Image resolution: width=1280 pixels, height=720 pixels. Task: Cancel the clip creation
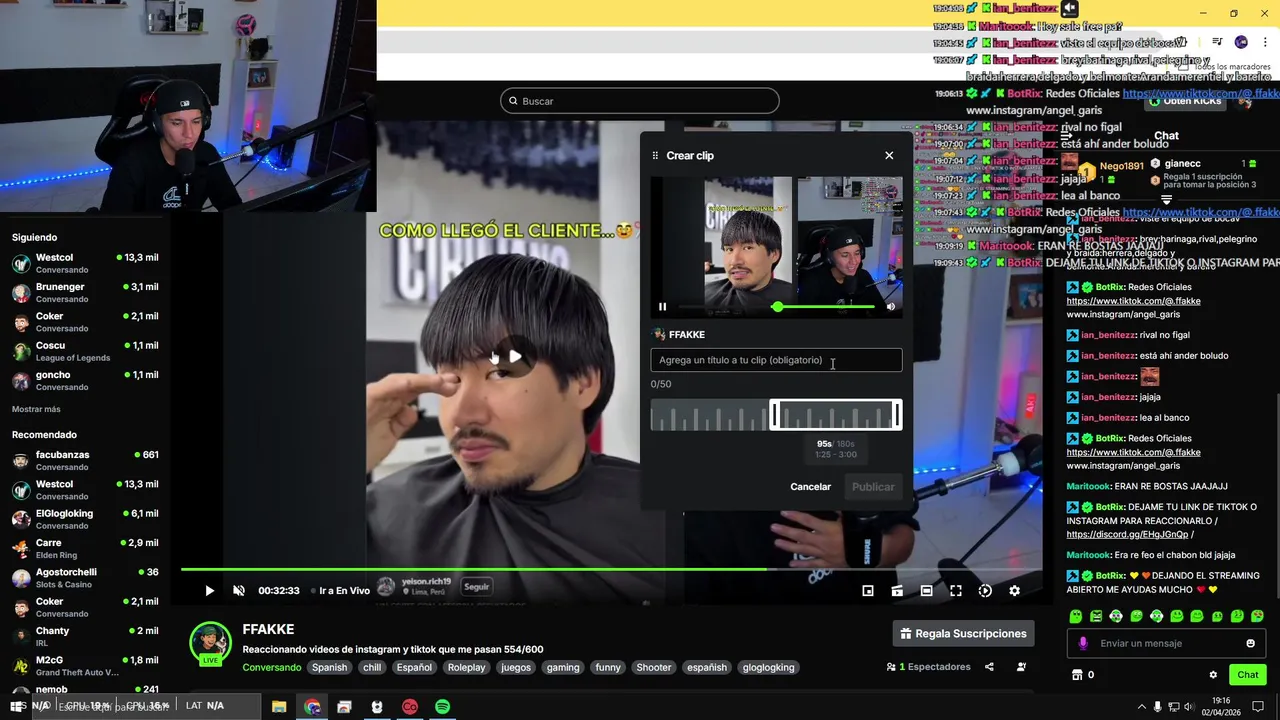811,487
